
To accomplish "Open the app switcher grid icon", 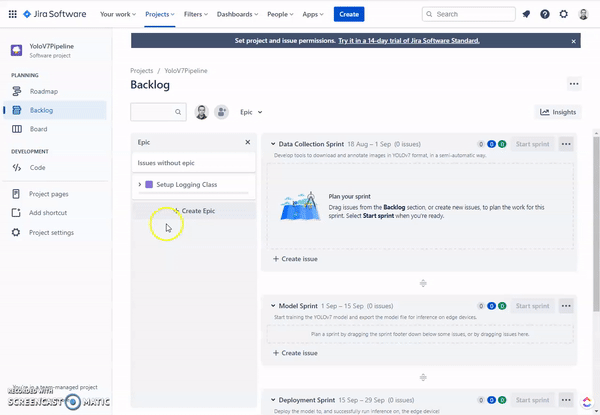I will tap(12, 14).
